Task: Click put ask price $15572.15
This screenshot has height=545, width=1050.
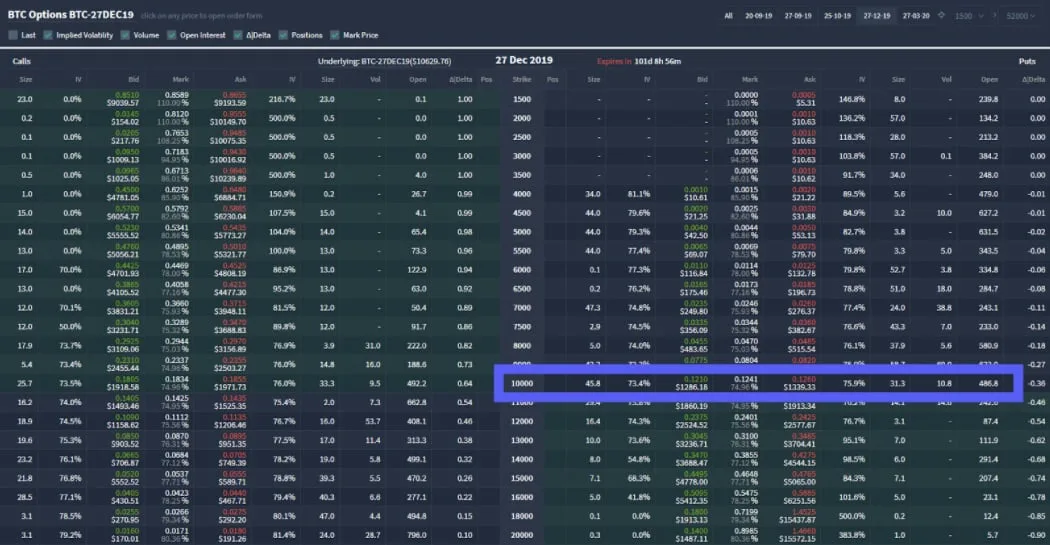Action: [798, 539]
